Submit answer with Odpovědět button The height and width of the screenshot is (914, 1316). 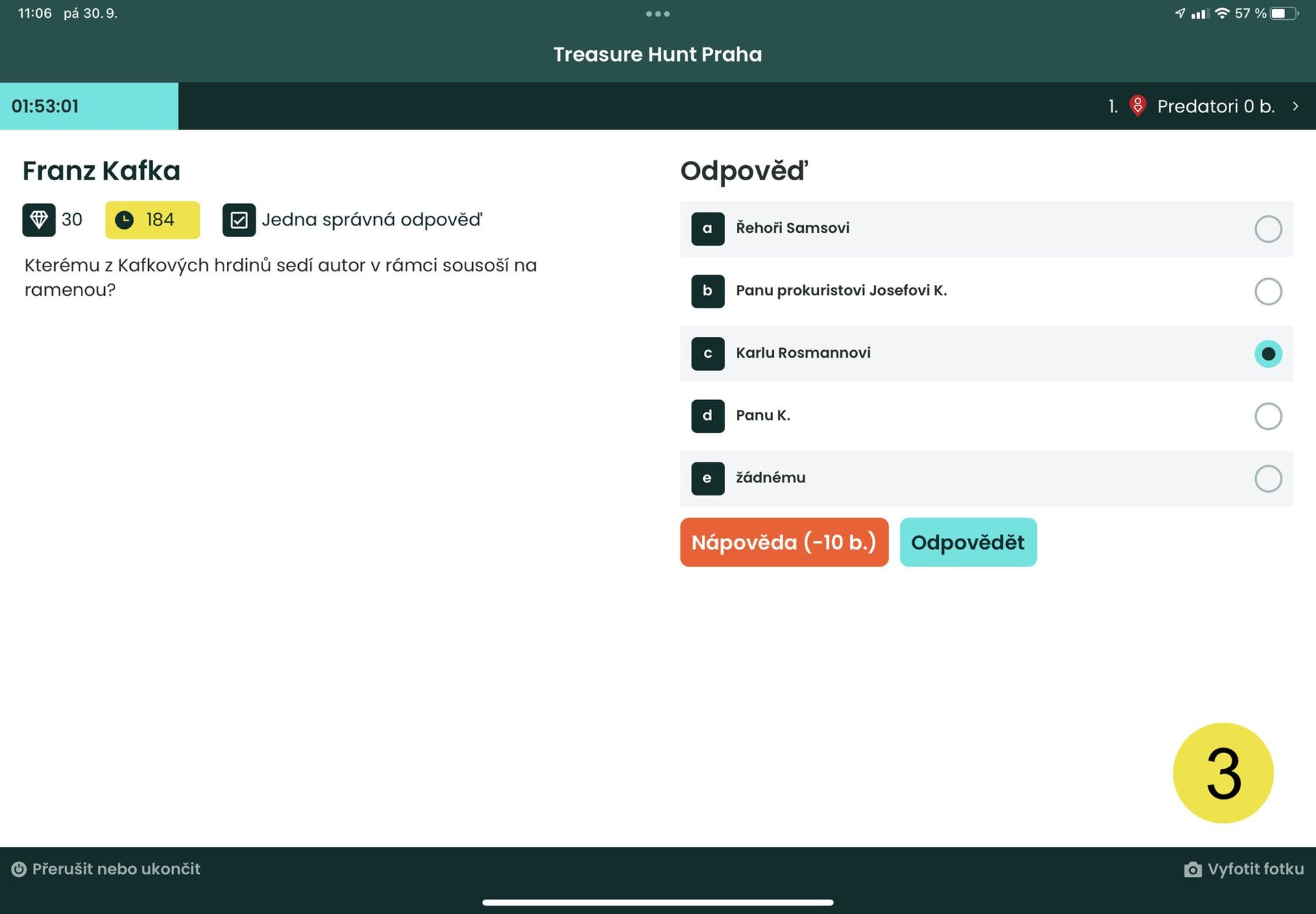coord(968,542)
